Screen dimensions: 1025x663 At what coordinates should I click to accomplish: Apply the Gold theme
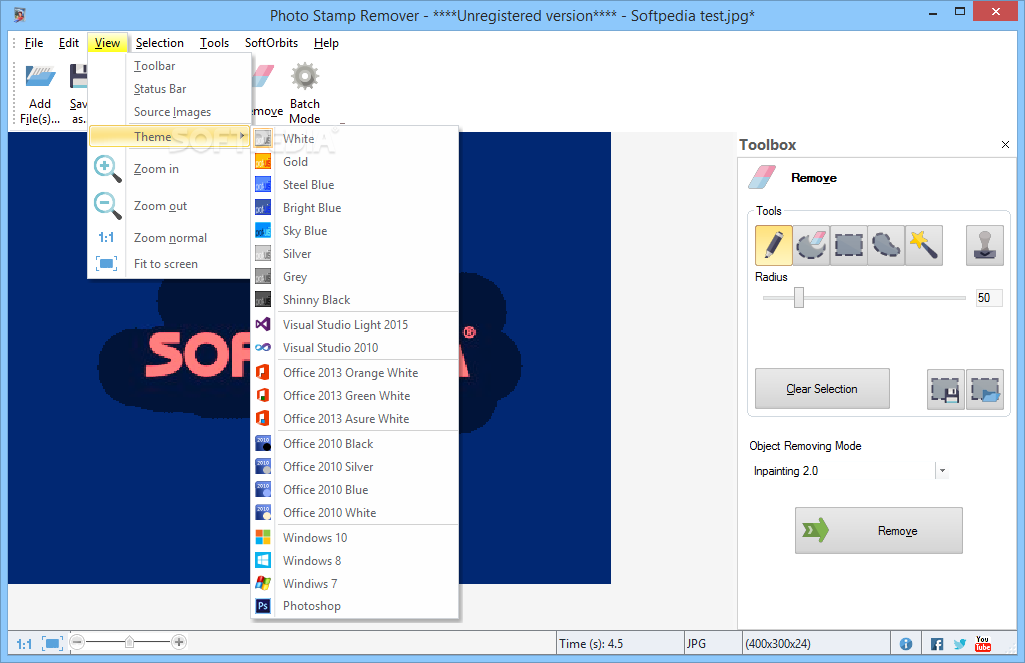[x=355, y=162]
